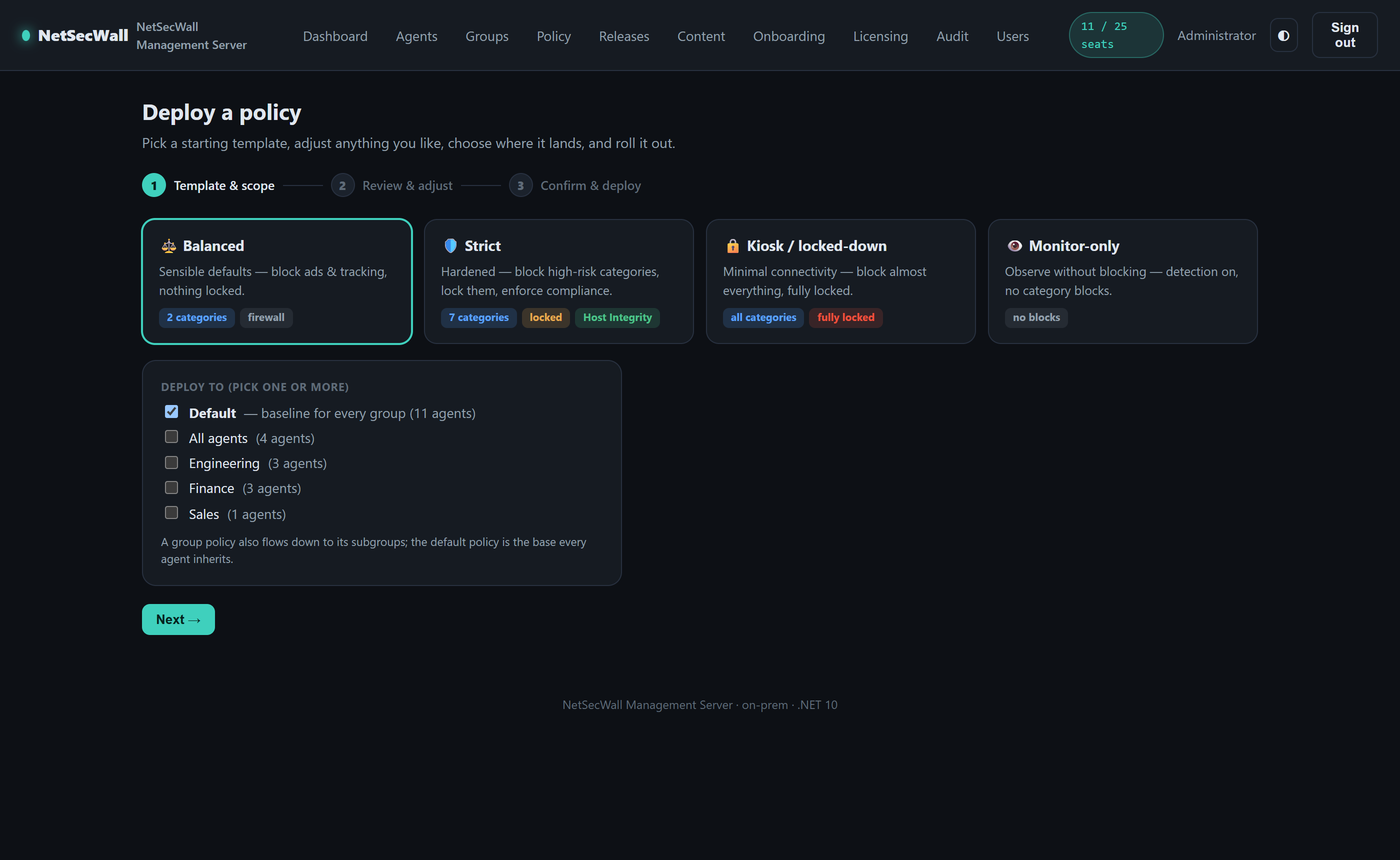Jump to step 3 Confirm & deploy
The height and width of the screenshot is (860, 1400).
click(x=575, y=185)
